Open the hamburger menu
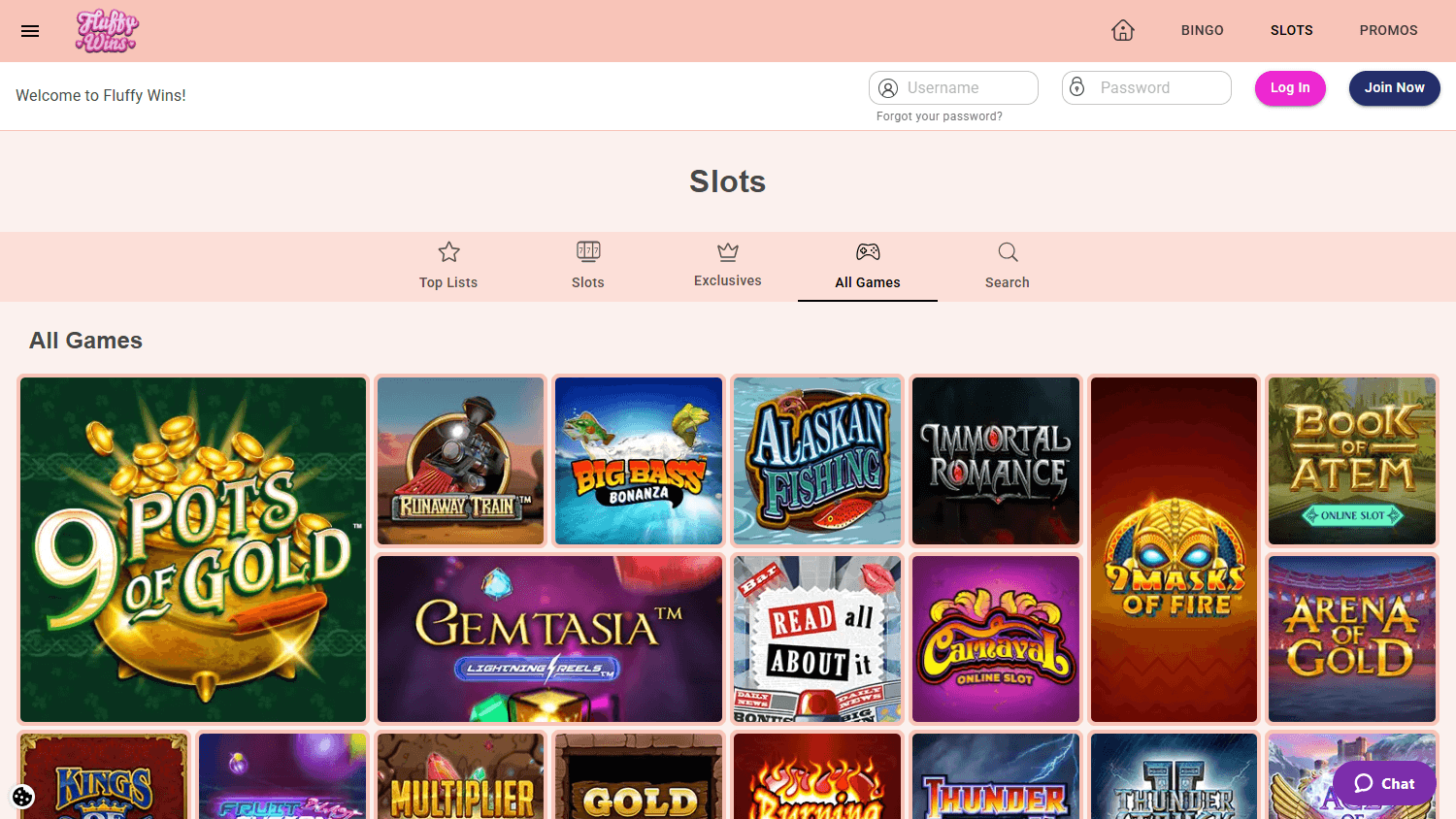 (30, 31)
